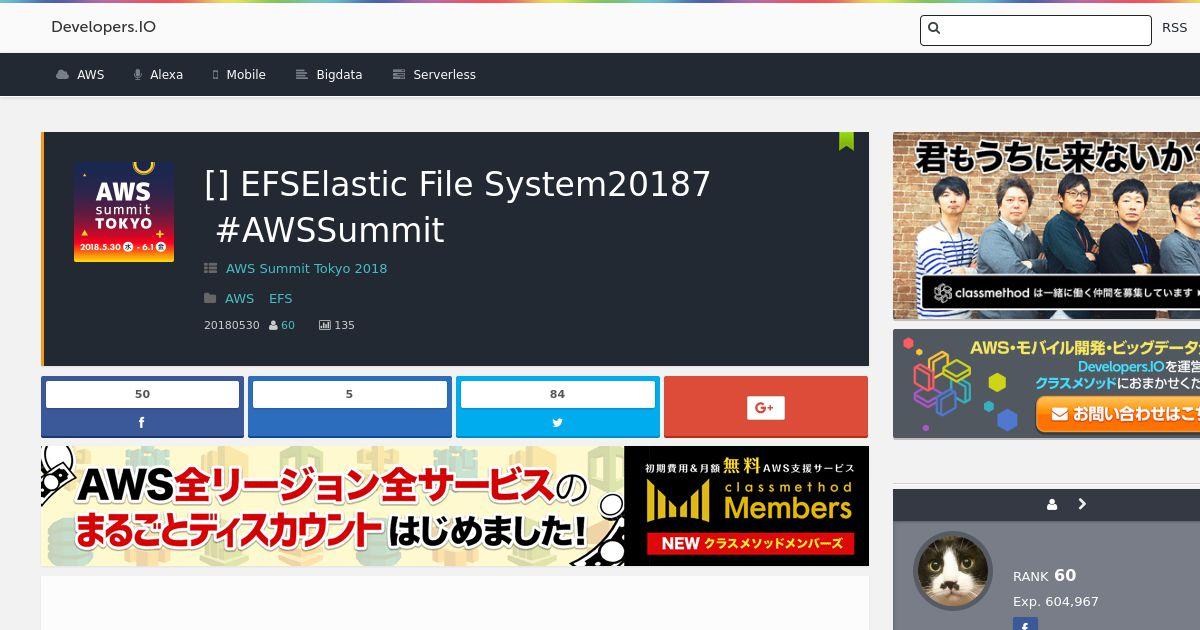Share via the Google+ button
The width and height of the screenshot is (1200, 630).
[765, 407]
